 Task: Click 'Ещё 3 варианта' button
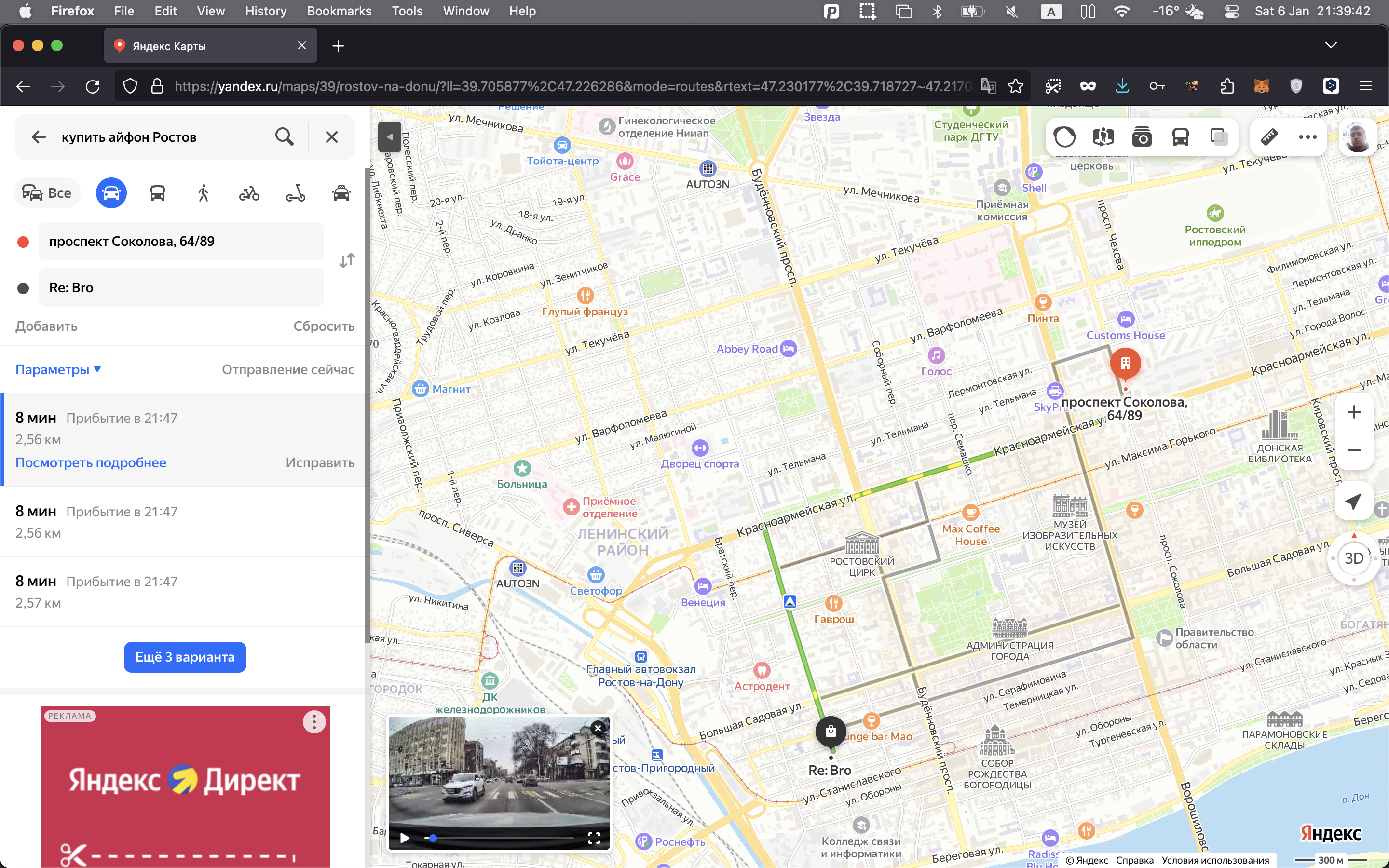(x=185, y=657)
